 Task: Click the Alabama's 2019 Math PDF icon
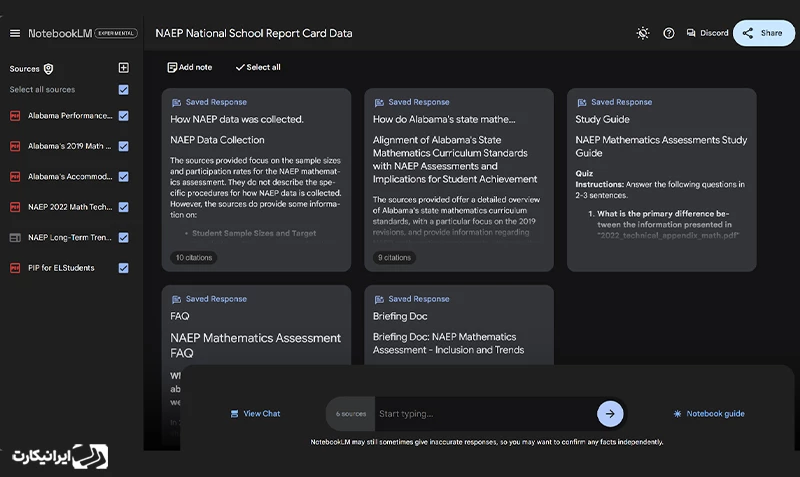click(15, 146)
